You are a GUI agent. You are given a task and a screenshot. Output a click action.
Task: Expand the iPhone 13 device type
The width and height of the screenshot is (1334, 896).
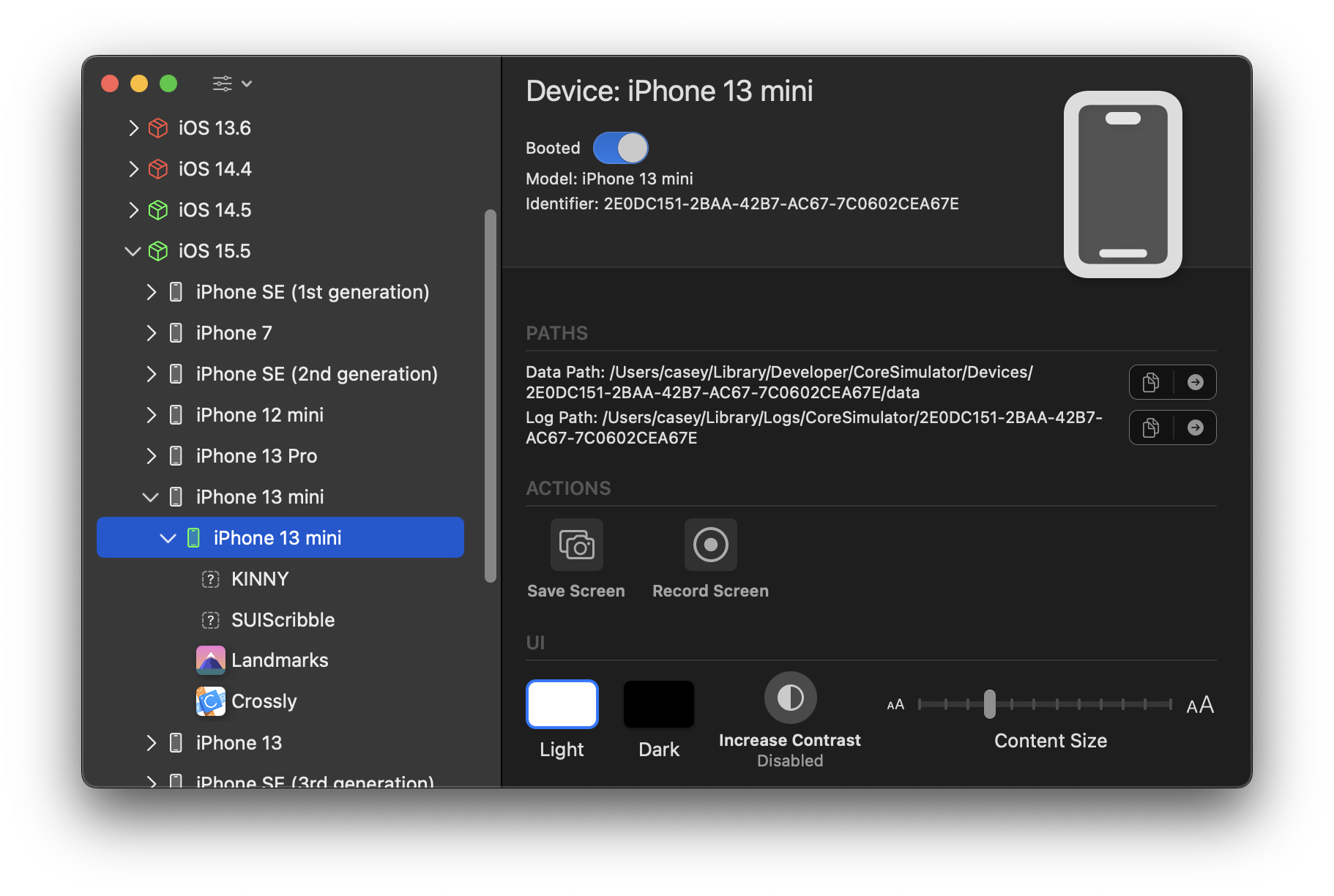(x=151, y=743)
